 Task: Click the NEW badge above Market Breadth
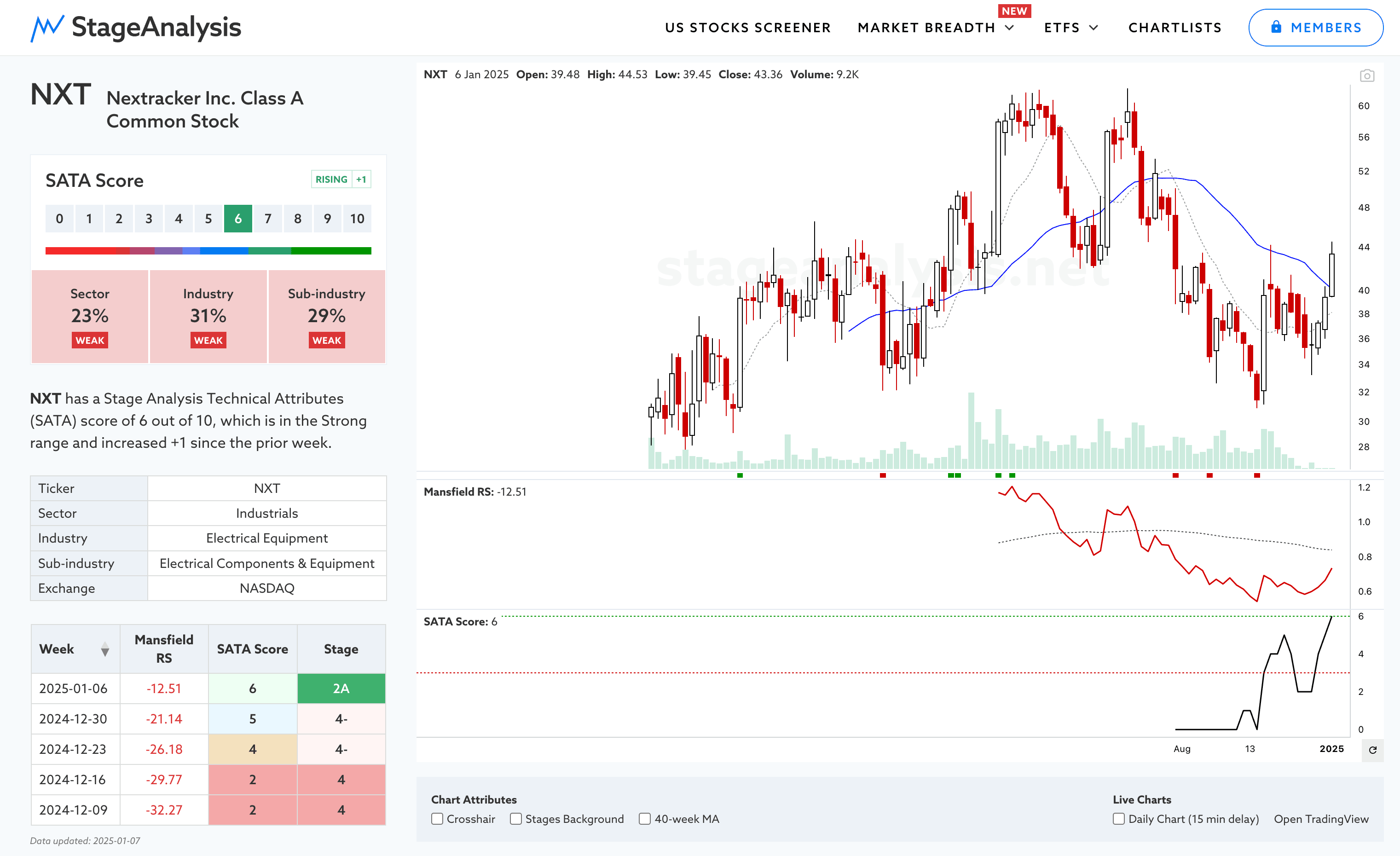tap(1014, 11)
